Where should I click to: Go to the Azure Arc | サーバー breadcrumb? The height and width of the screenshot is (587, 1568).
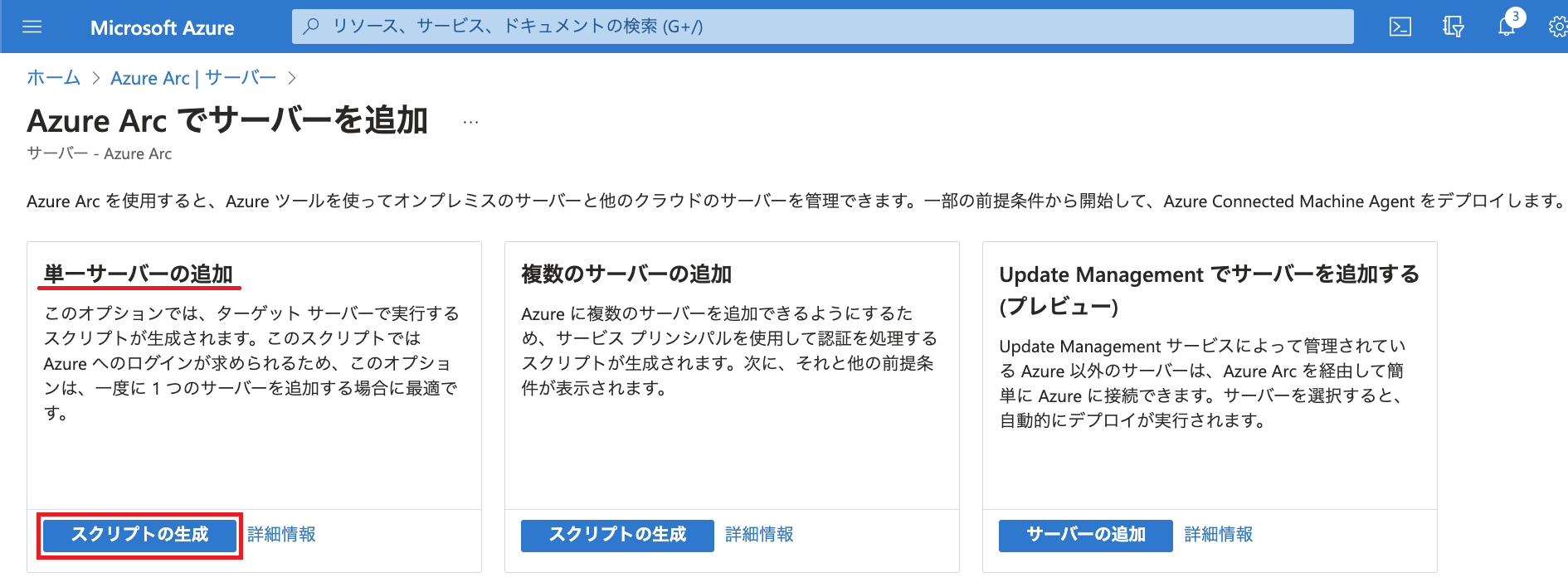point(193,78)
